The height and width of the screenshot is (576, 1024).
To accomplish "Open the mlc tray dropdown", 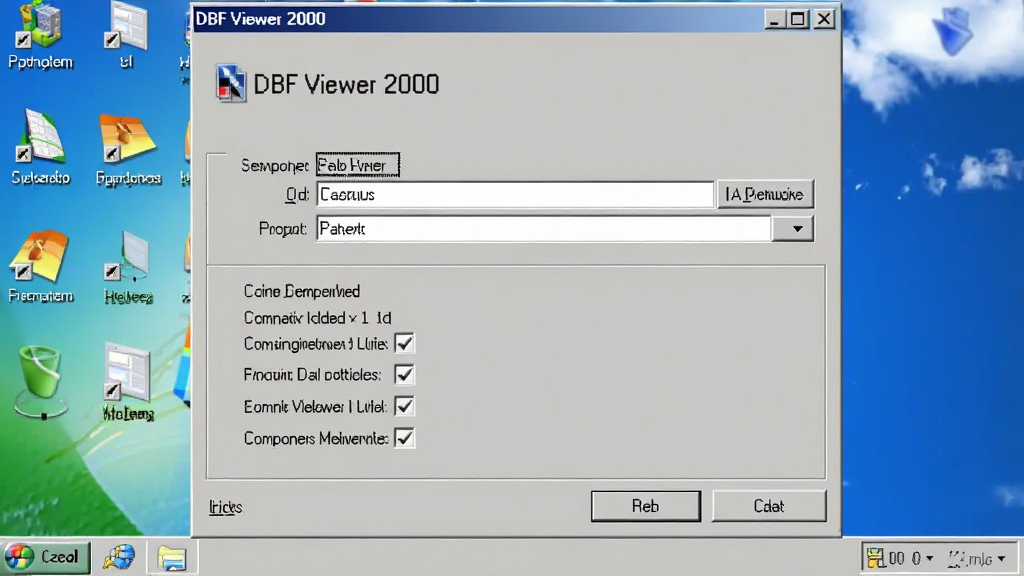I will (1001, 559).
